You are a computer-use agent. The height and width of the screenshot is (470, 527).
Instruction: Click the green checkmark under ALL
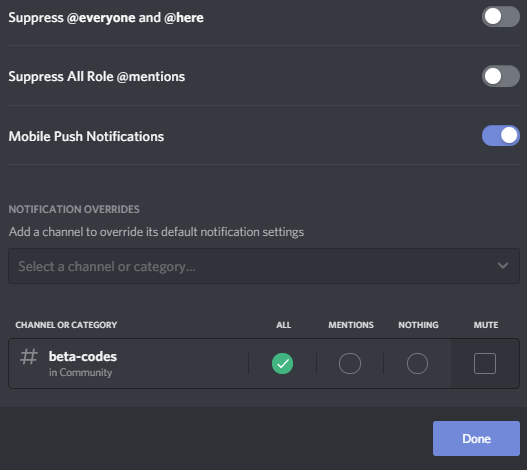[x=282, y=363]
